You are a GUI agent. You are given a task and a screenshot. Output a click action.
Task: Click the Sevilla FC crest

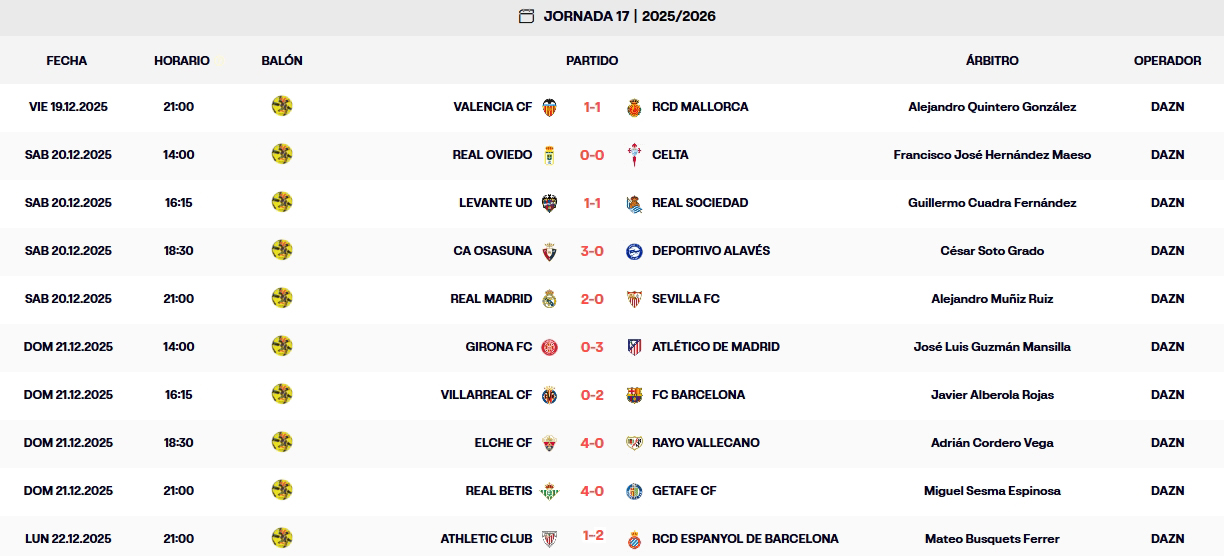point(633,299)
